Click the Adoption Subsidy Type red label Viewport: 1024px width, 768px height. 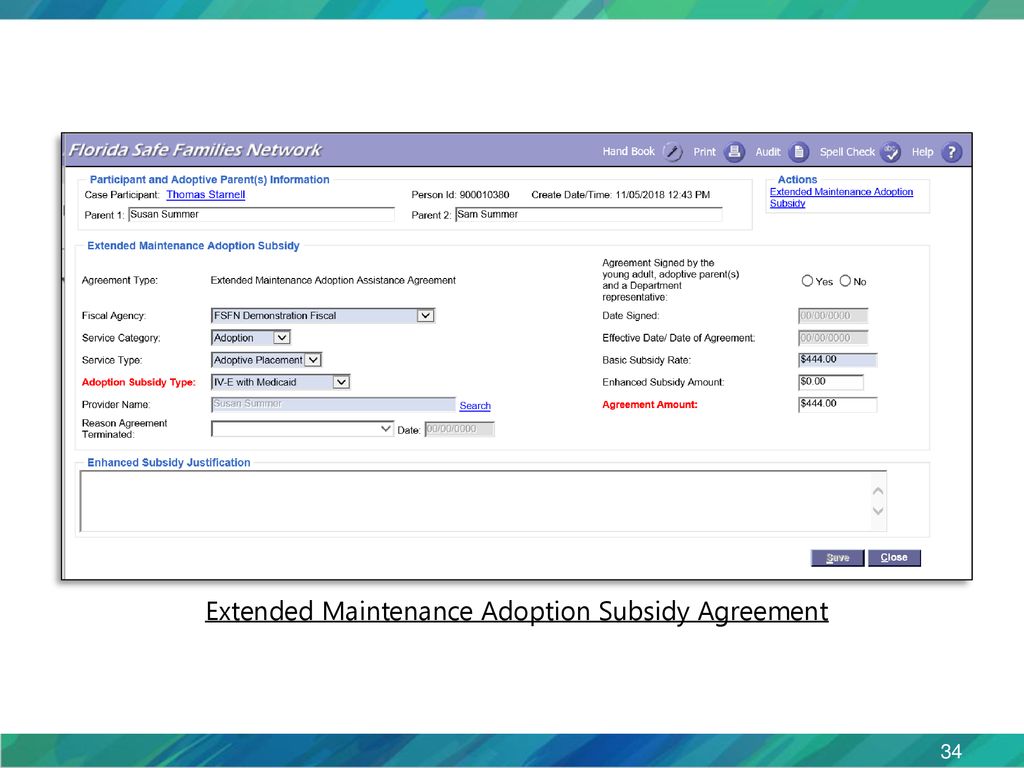click(138, 382)
